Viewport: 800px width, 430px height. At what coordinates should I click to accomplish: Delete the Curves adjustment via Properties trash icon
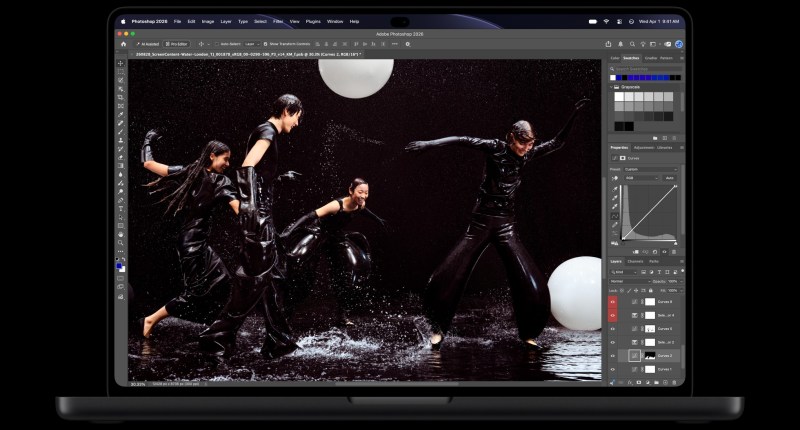click(674, 252)
